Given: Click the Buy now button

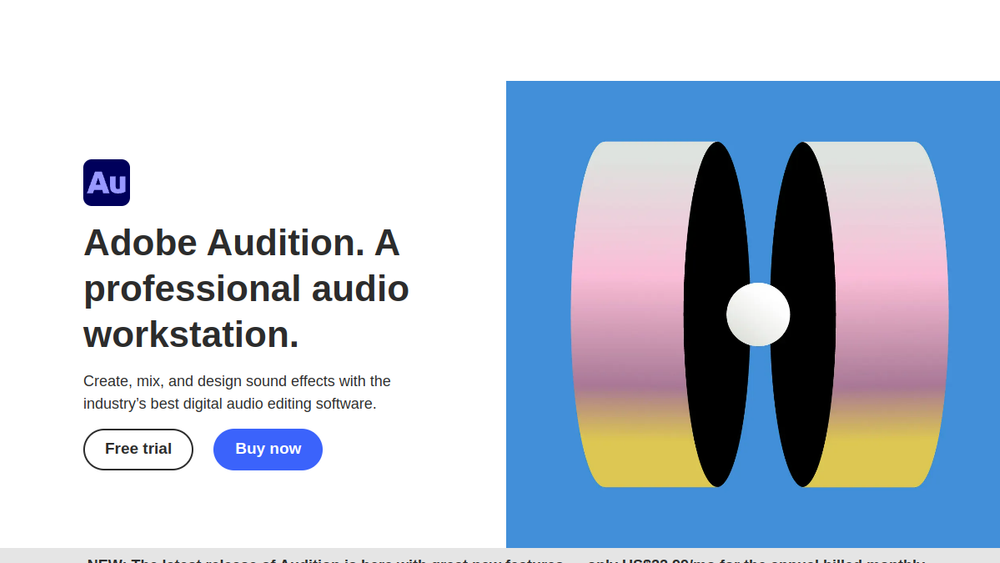Looking at the screenshot, I should point(268,450).
